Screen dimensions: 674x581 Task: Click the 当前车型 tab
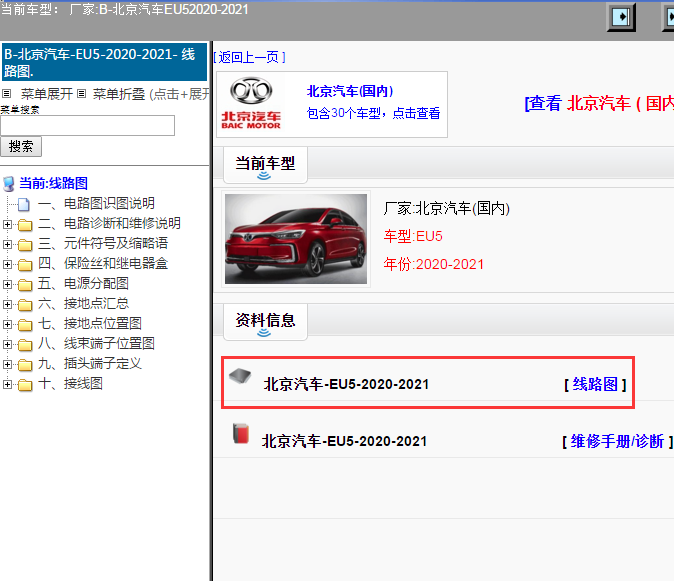[265, 165]
